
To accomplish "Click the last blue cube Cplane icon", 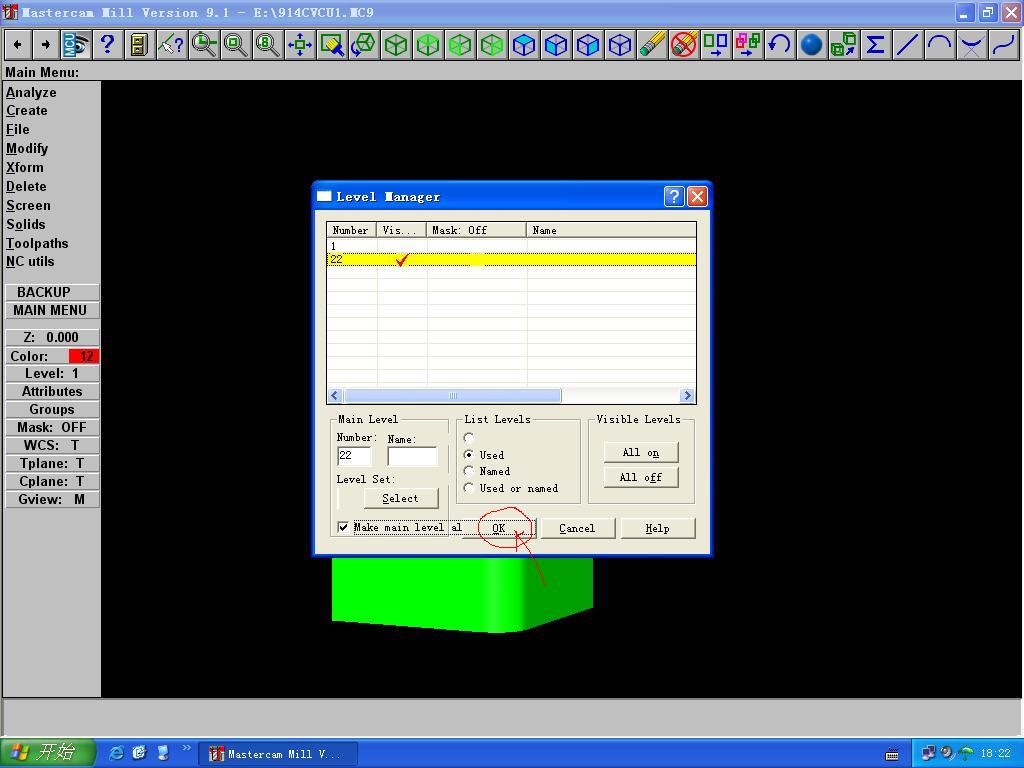I will [620, 45].
